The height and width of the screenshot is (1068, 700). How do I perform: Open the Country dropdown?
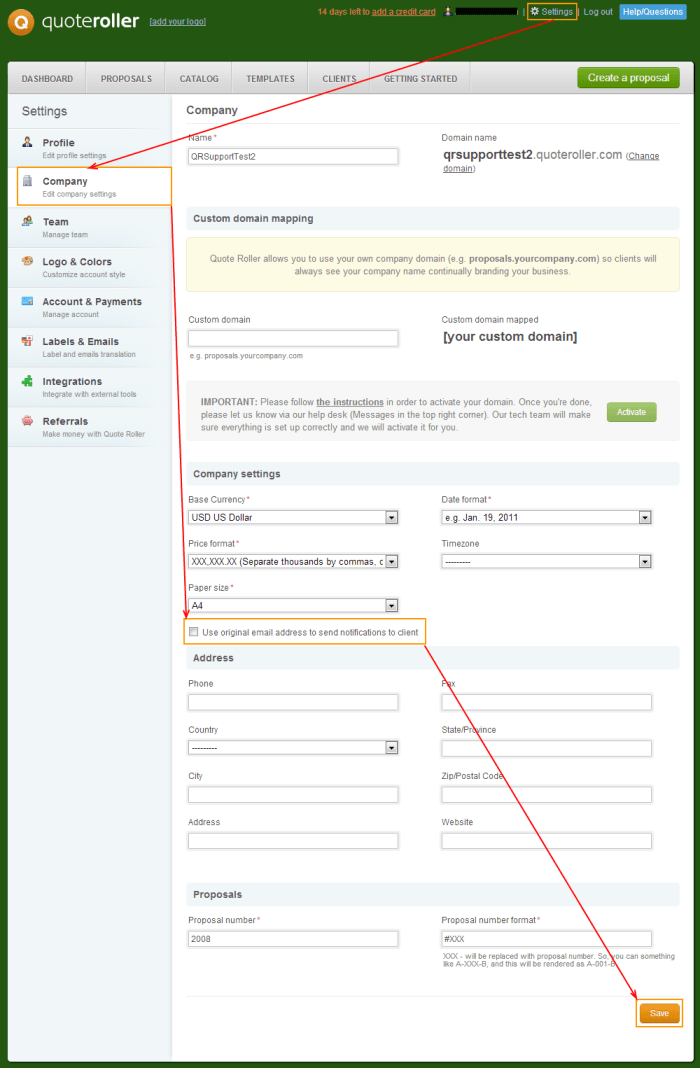[293, 748]
